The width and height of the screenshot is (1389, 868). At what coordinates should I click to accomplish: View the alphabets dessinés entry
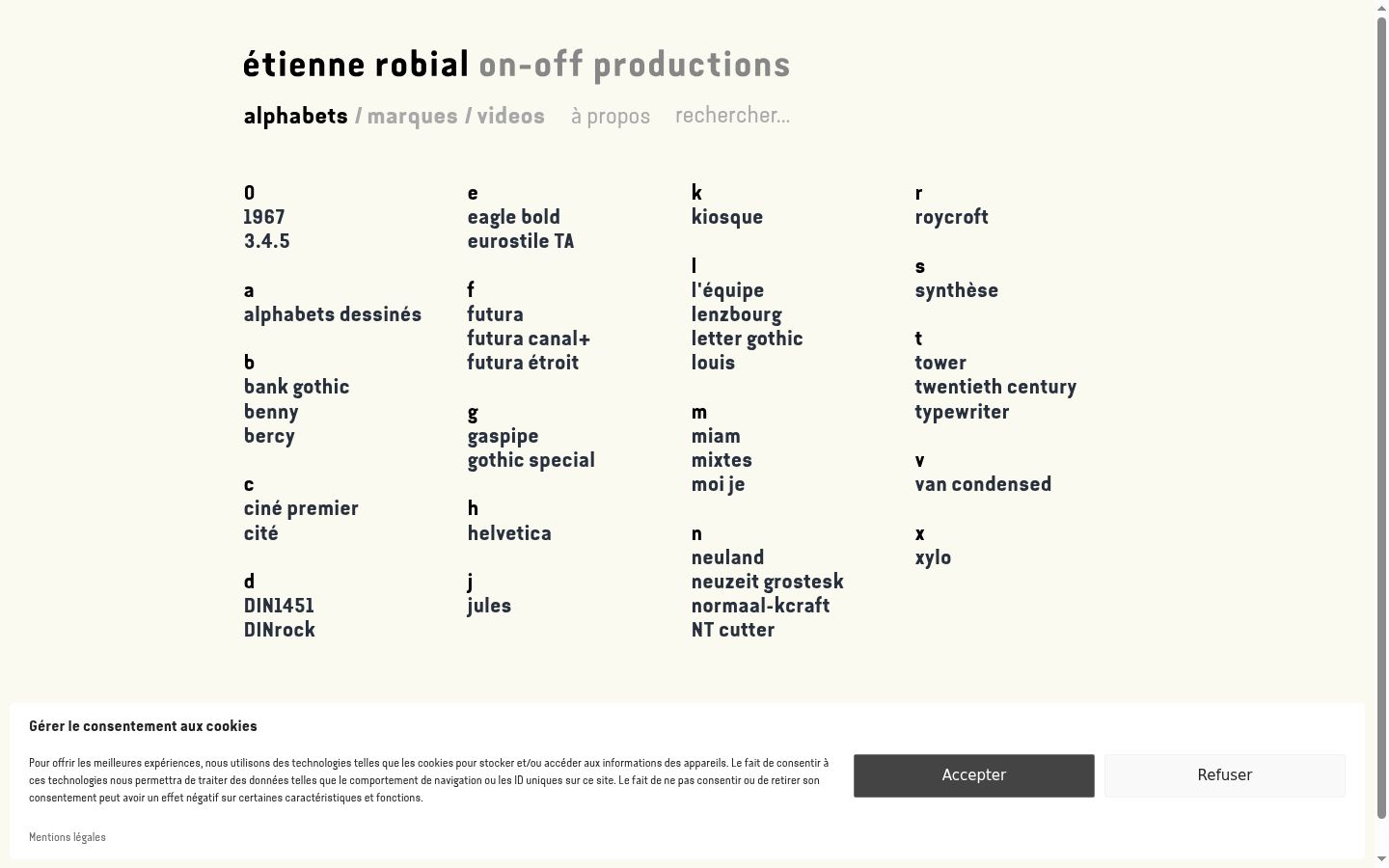click(333, 315)
